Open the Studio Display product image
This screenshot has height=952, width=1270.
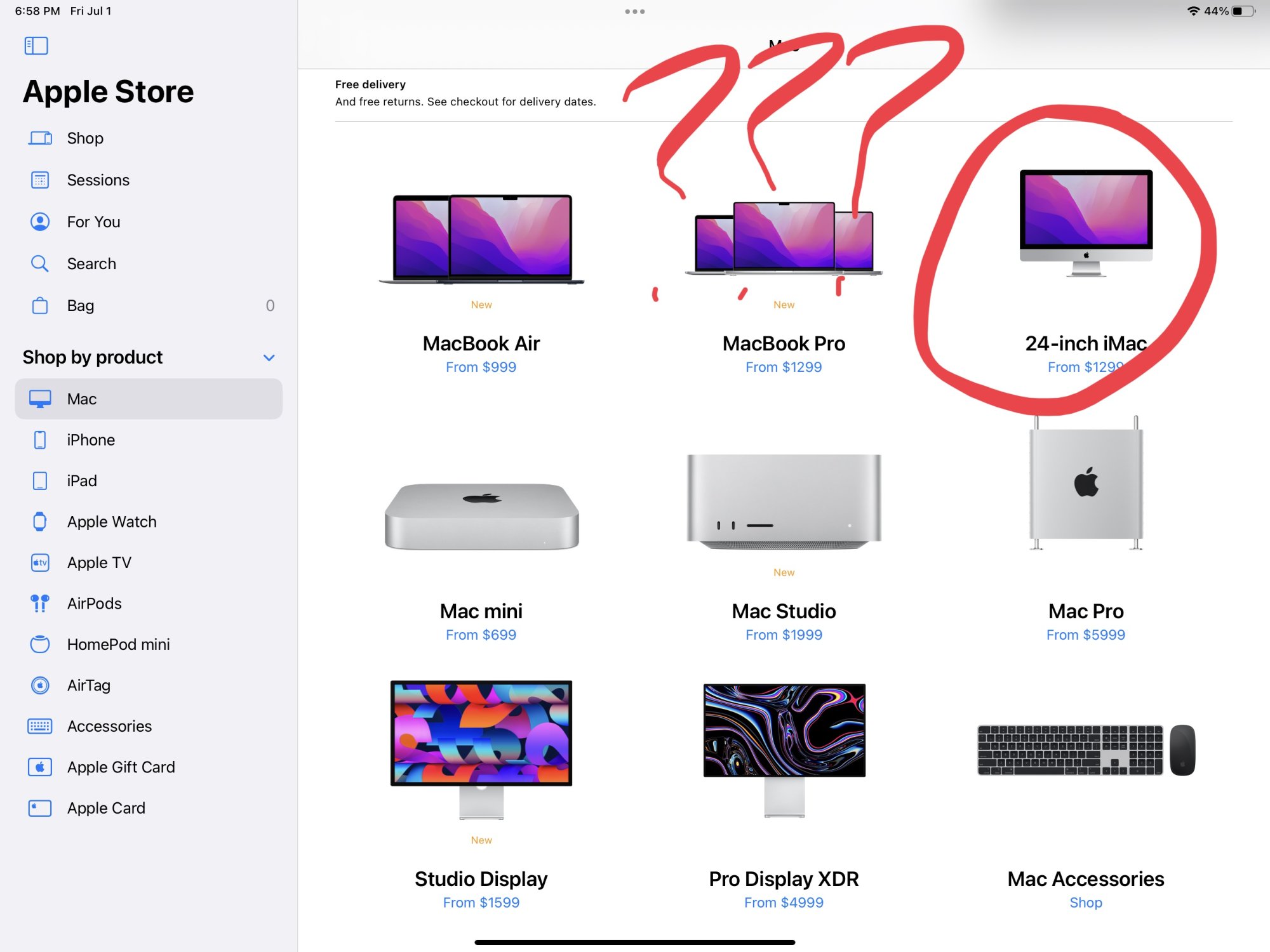[x=481, y=750]
